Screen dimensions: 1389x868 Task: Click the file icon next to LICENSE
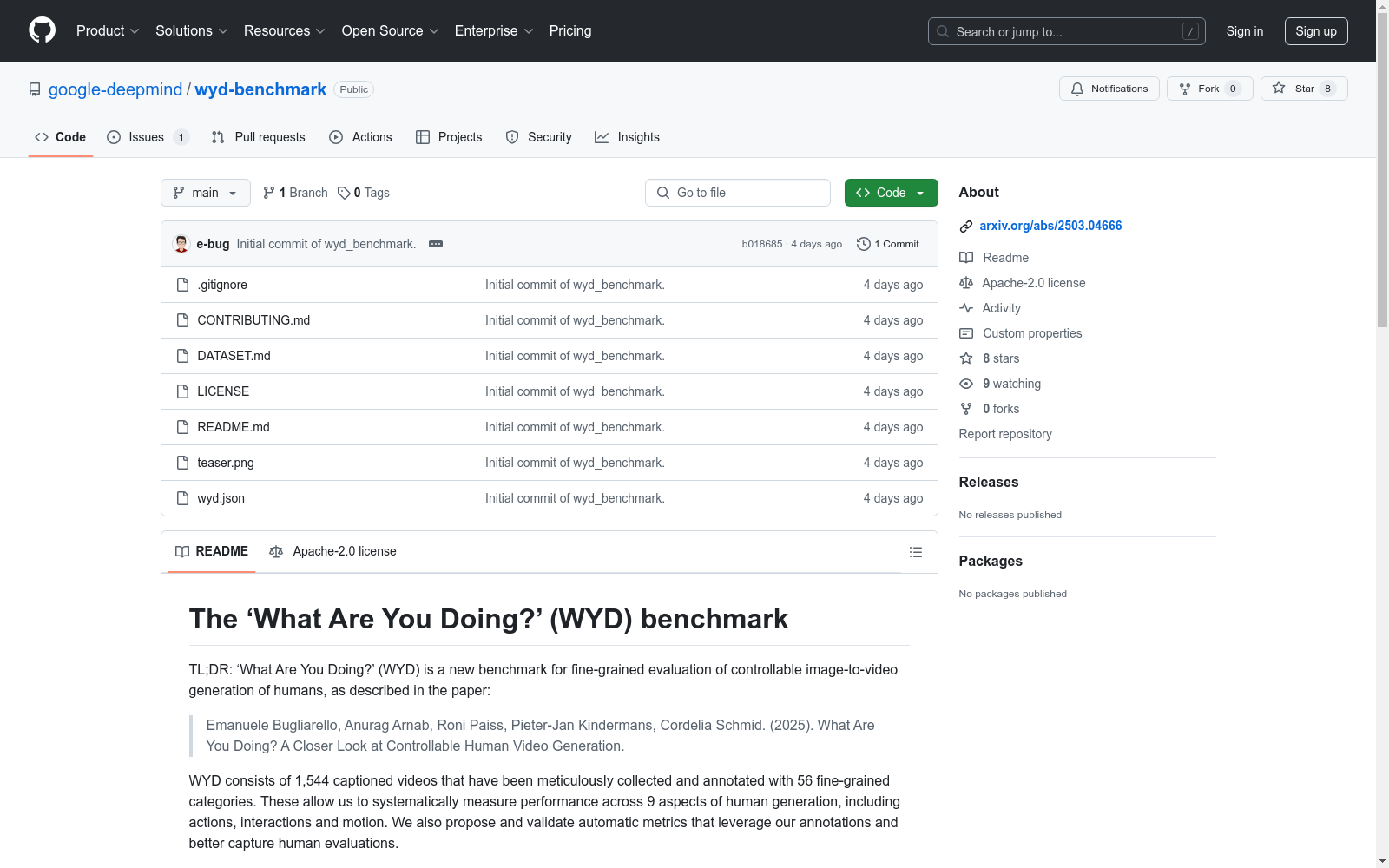(x=182, y=391)
